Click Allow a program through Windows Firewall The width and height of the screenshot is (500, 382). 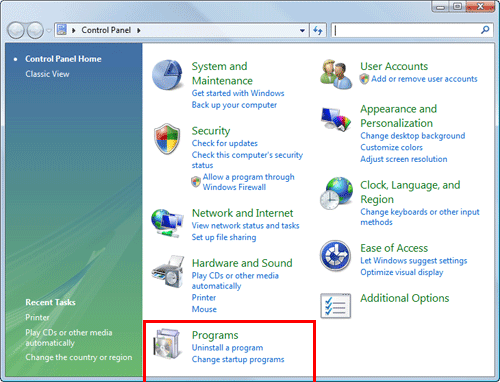click(249, 182)
